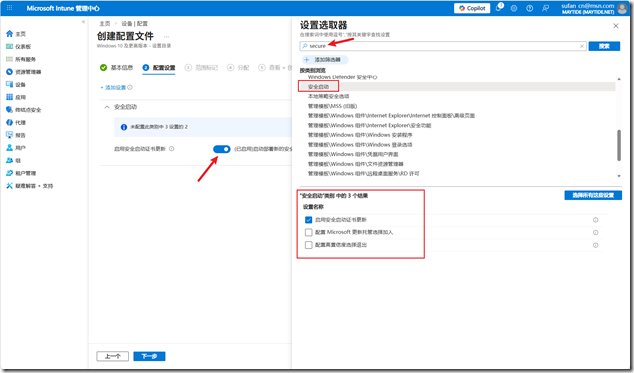The height and width of the screenshot is (373, 634).
Task: Clear the secure search text
Action: [x=582, y=46]
